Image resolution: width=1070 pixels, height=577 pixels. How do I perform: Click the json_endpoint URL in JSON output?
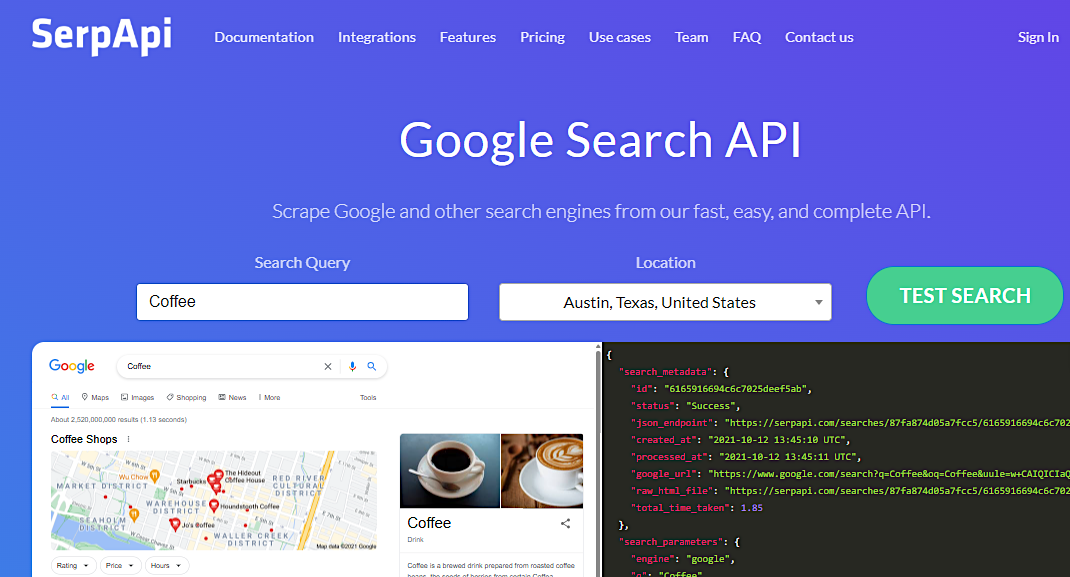(897, 423)
